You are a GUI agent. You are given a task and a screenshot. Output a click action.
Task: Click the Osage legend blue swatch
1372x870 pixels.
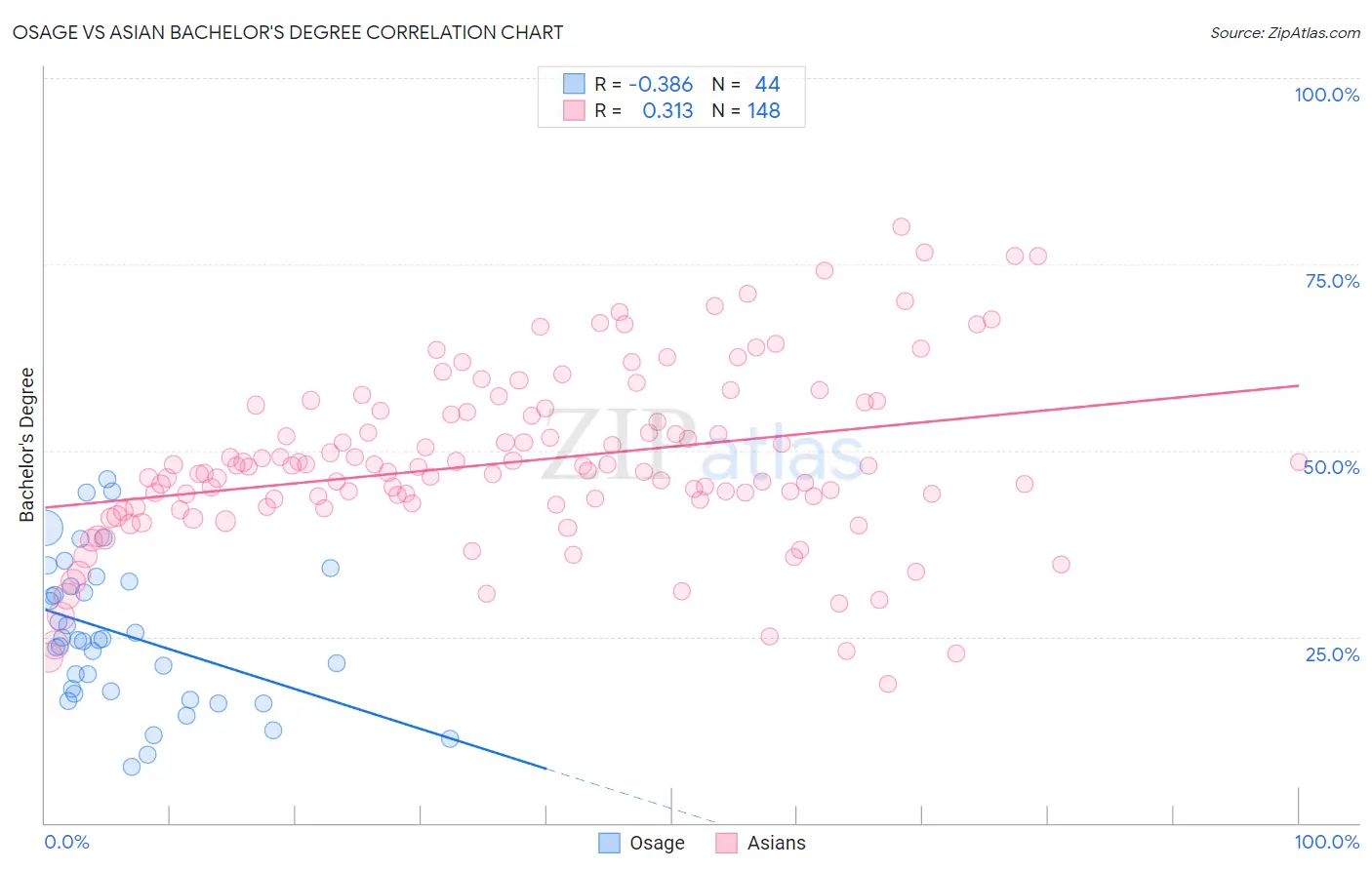(x=609, y=843)
